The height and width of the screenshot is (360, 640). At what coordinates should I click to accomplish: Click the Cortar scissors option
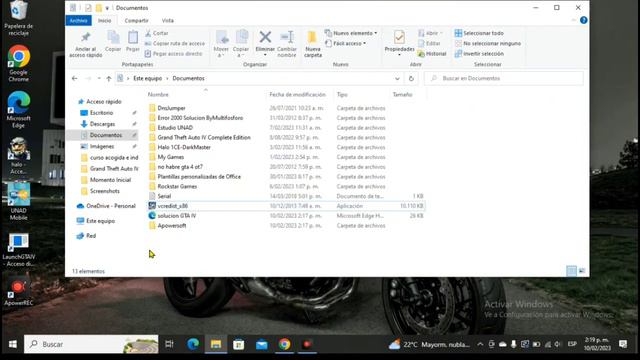click(x=157, y=33)
